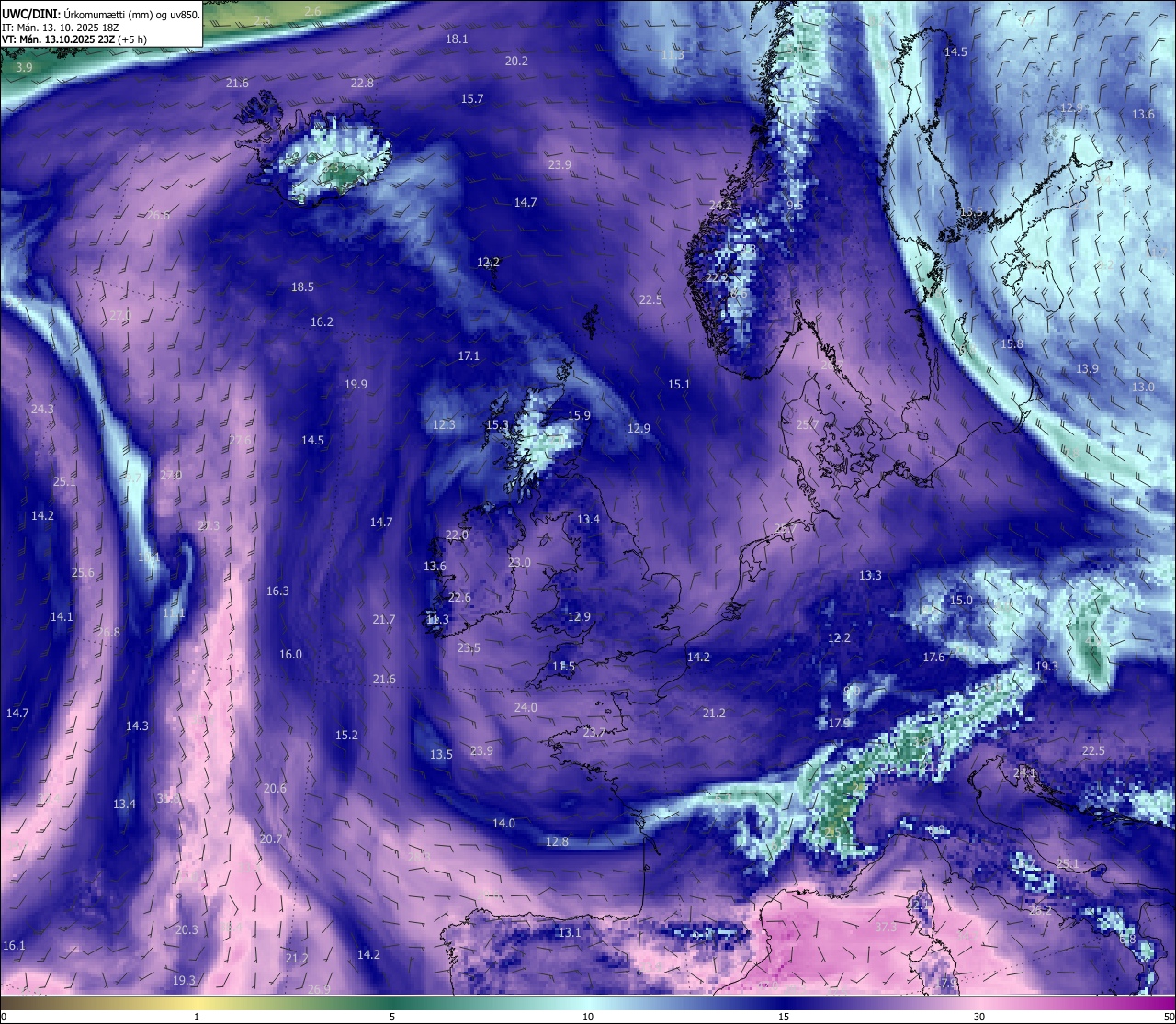The height and width of the screenshot is (1024, 1176).
Task: Click the 16.1 value at left edge
Action: (x=14, y=946)
